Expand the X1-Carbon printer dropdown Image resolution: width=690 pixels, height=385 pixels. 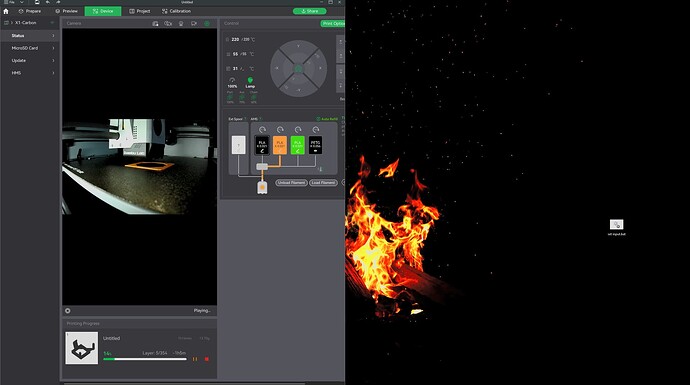coord(52,22)
